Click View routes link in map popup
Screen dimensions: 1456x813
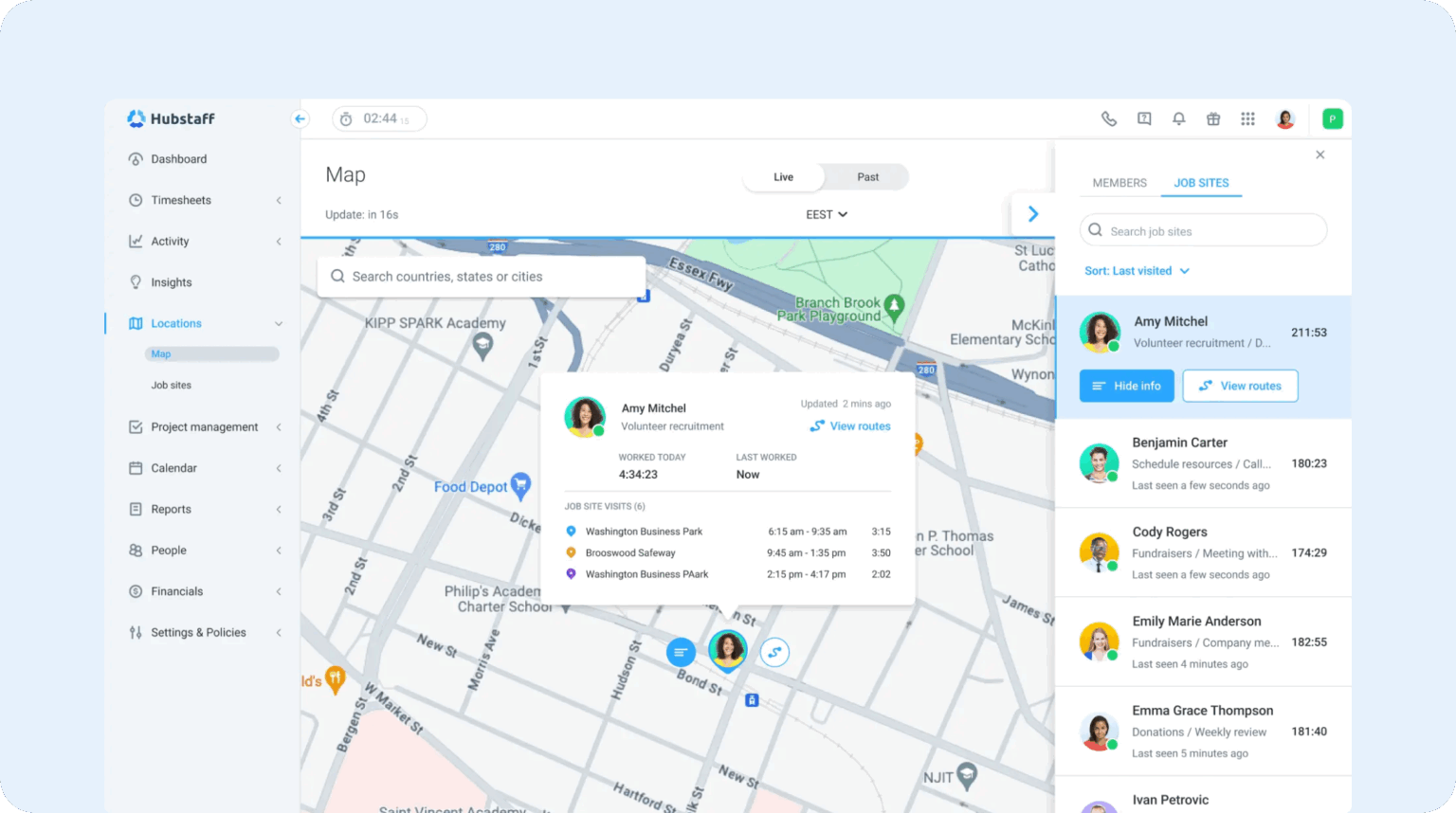850,426
